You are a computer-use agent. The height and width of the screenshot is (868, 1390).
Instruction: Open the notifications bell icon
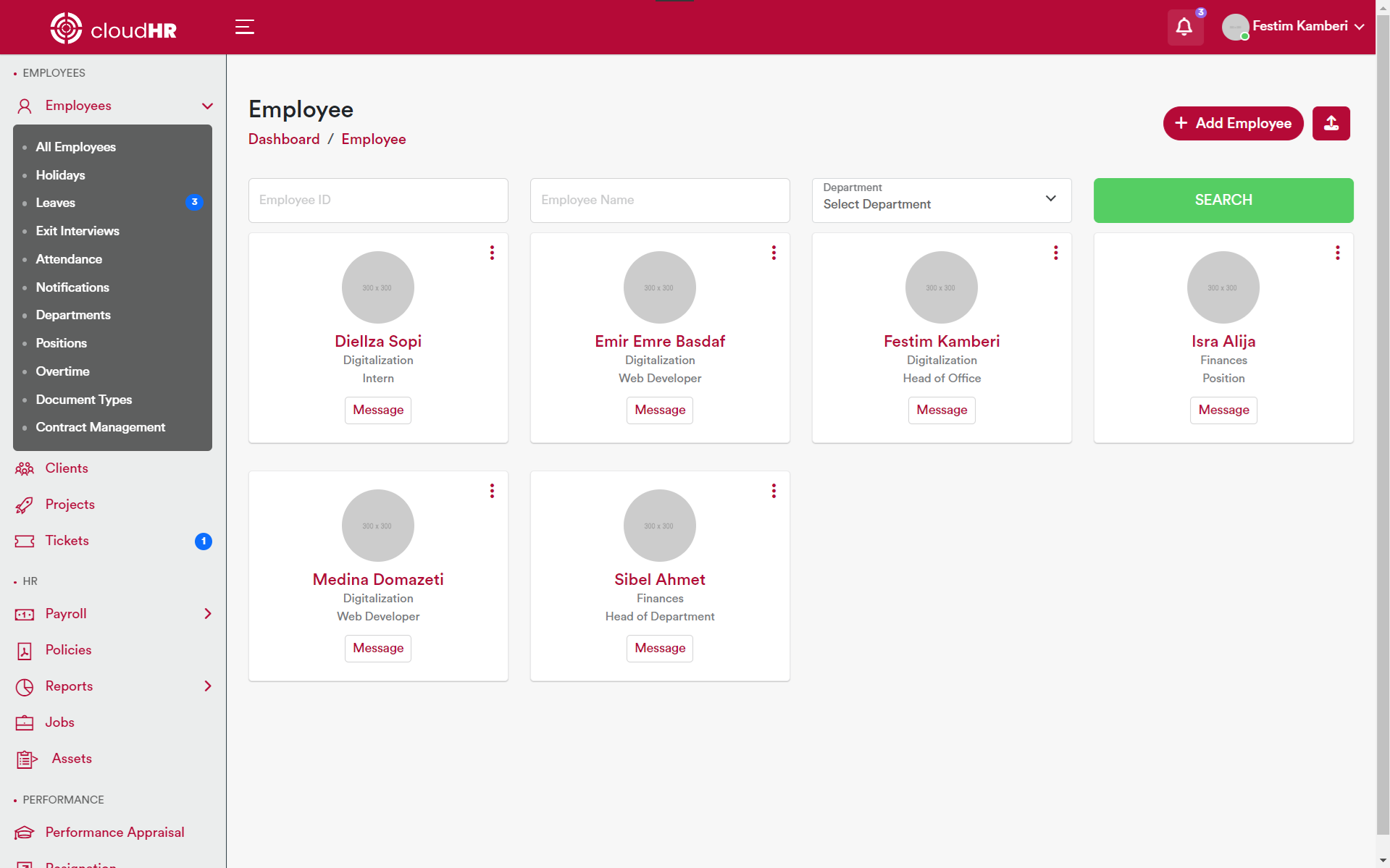[x=1184, y=28]
